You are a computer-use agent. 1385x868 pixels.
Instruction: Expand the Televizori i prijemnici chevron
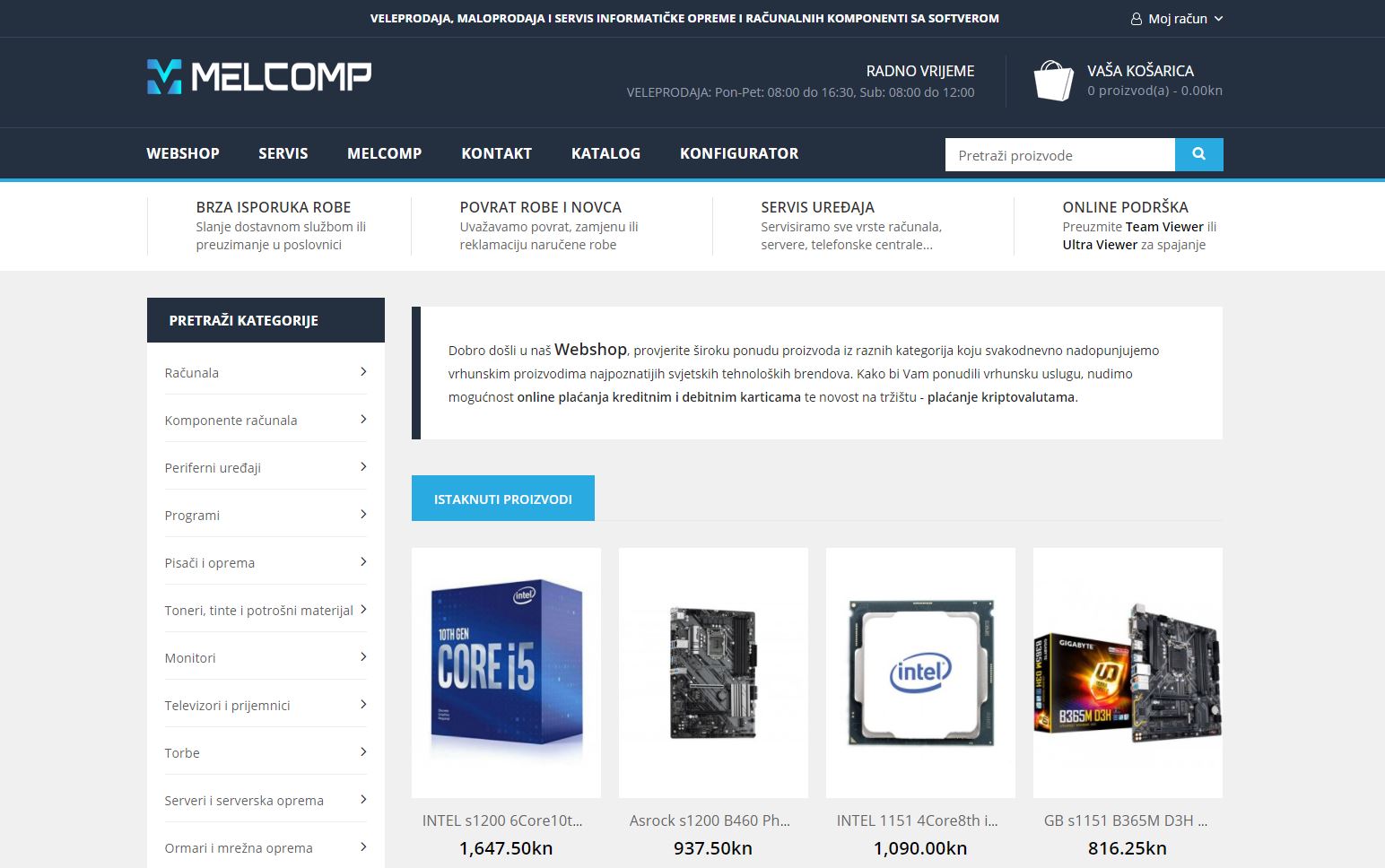363,704
